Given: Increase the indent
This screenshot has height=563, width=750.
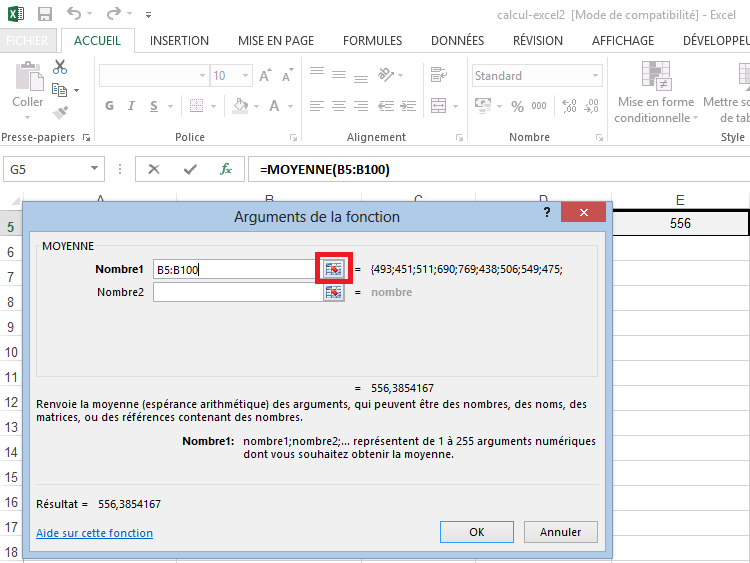Looking at the screenshot, I should point(408,106).
